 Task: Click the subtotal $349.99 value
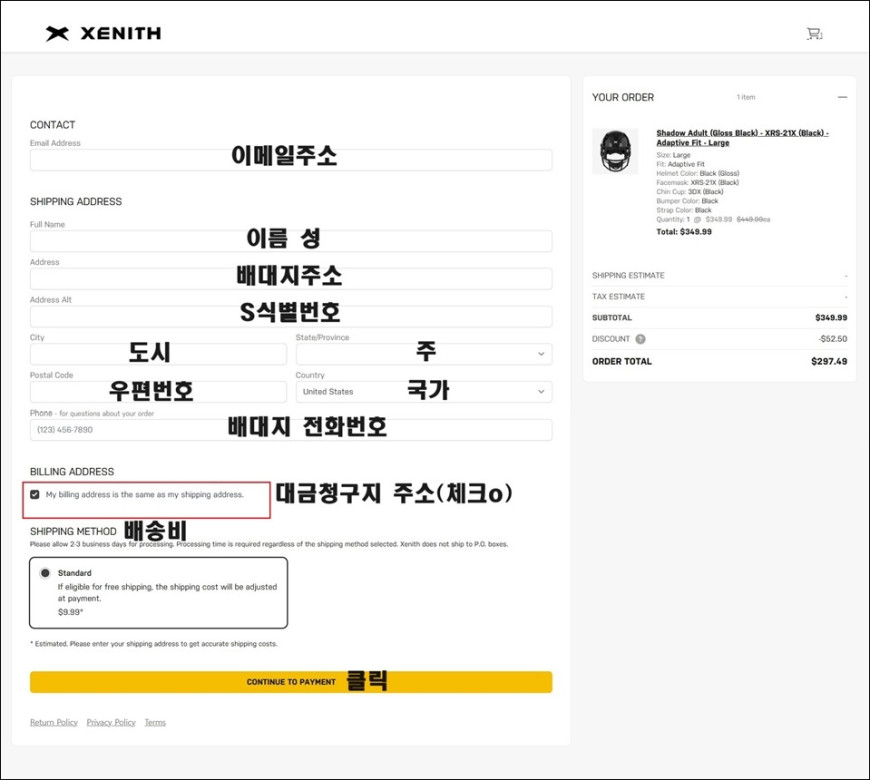point(831,317)
